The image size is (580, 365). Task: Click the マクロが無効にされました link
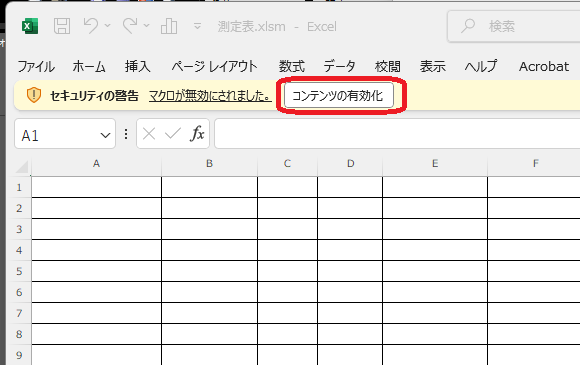[x=210, y=96]
